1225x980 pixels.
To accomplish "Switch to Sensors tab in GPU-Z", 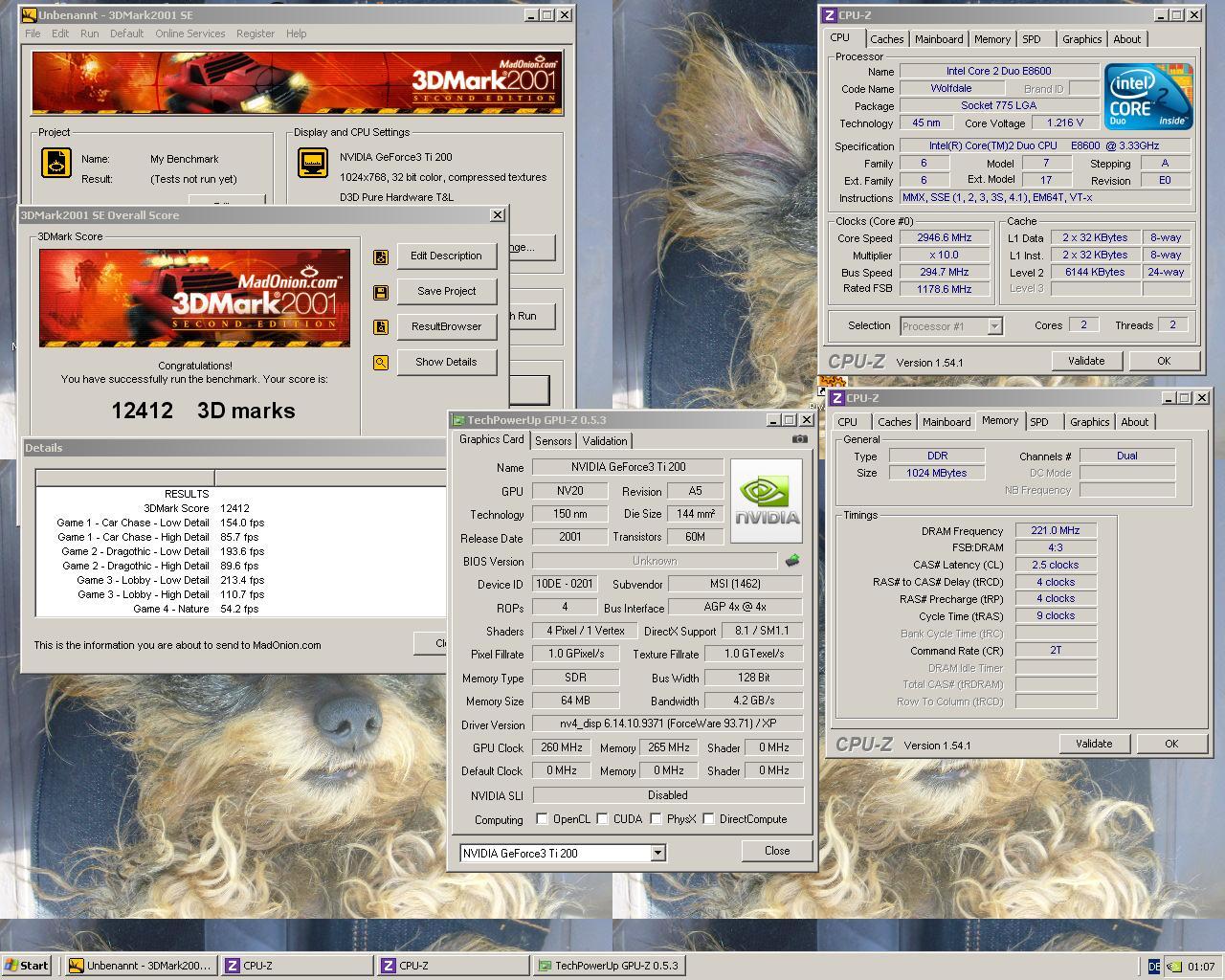I will (553, 441).
